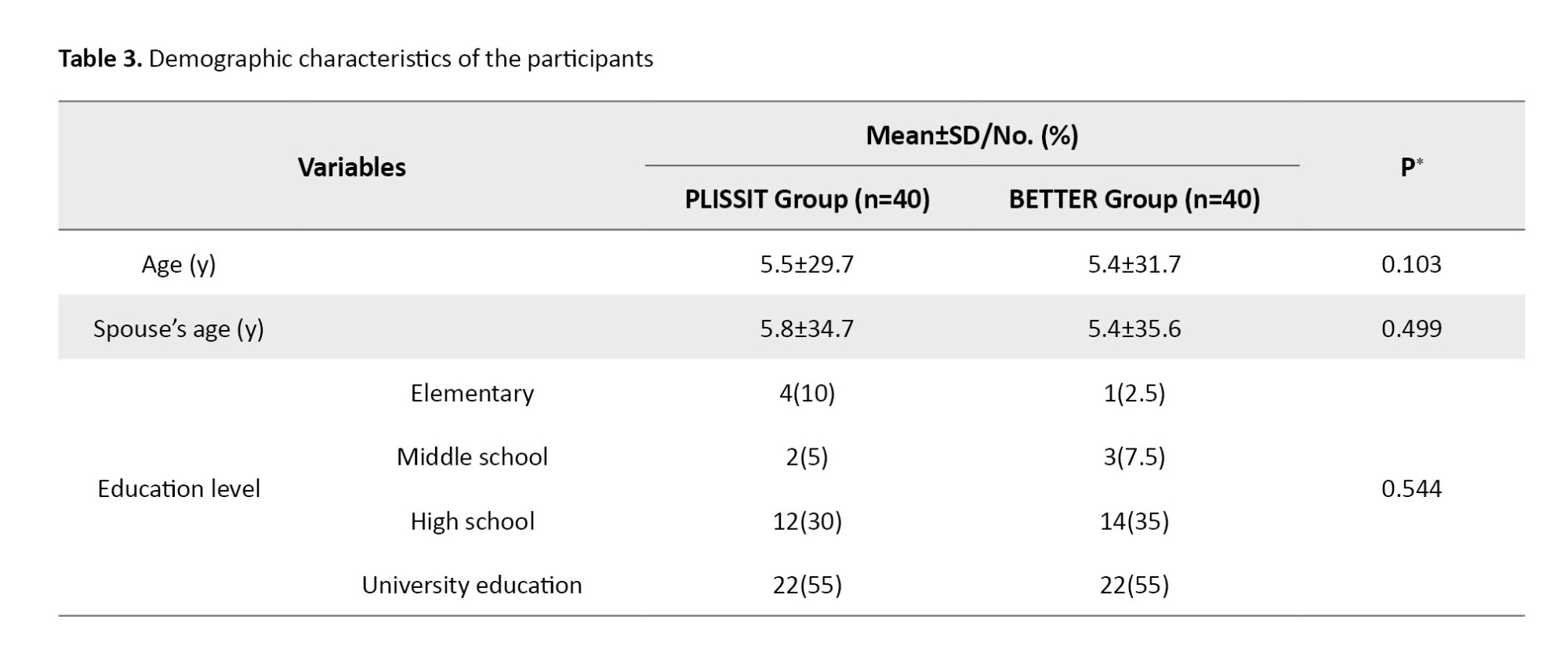Viewport: 1568px width, 664px height.
Task: Click the Table 3 caption title
Action: click(355, 59)
